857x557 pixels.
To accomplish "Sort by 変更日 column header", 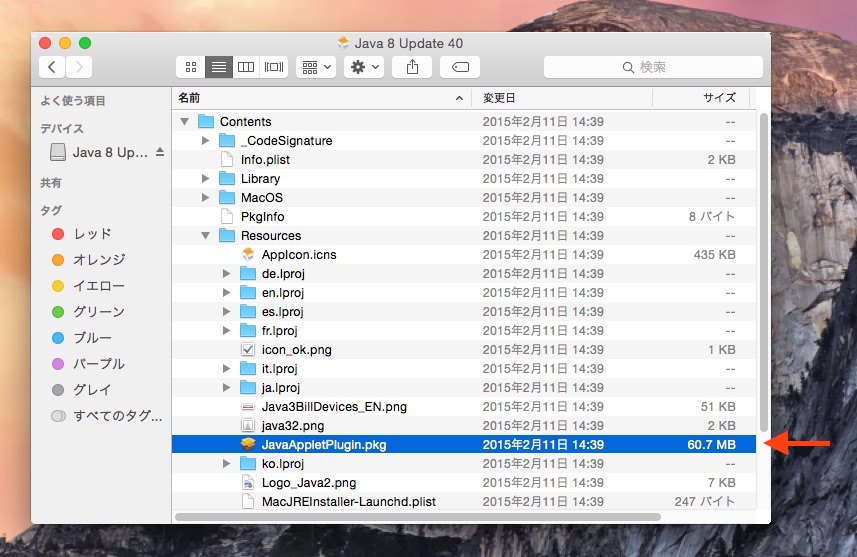I will 562,98.
